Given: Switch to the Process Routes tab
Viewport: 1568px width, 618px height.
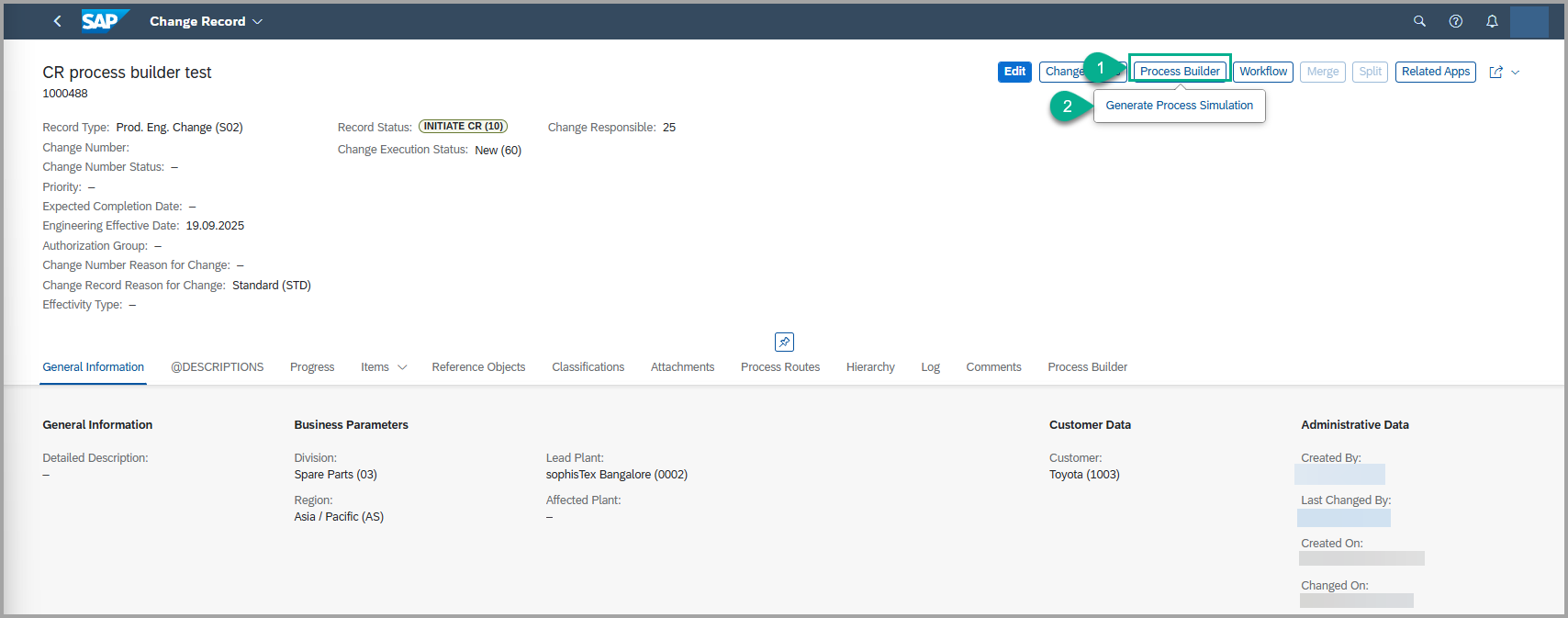Looking at the screenshot, I should [x=779, y=367].
